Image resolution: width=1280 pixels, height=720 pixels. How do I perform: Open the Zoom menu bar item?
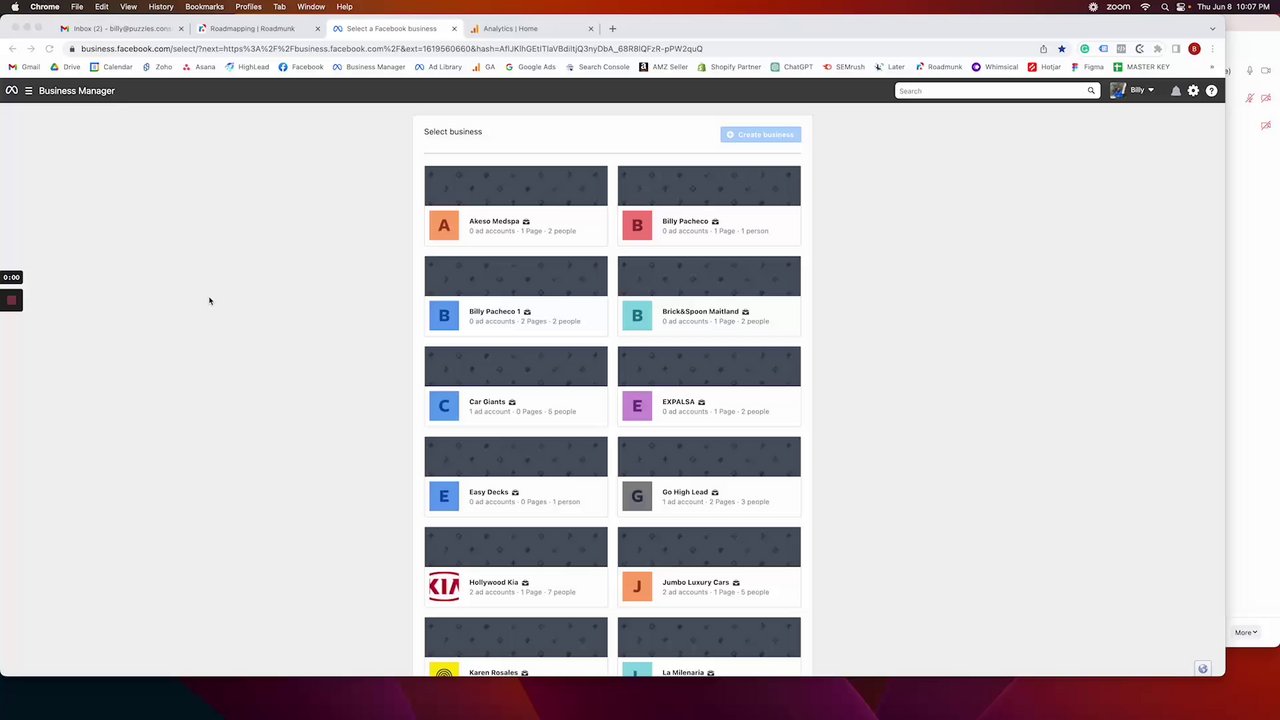click(x=1118, y=7)
